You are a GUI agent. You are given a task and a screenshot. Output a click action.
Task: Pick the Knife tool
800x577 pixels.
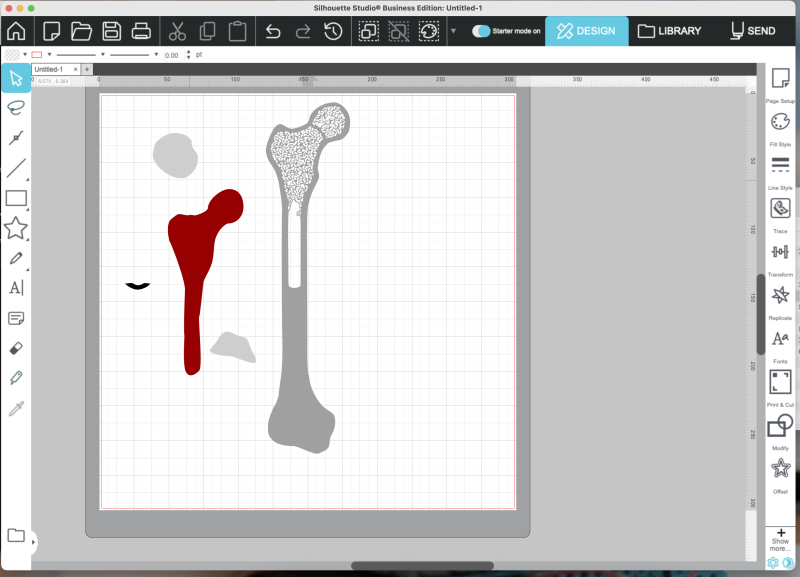tap(15, 378)
